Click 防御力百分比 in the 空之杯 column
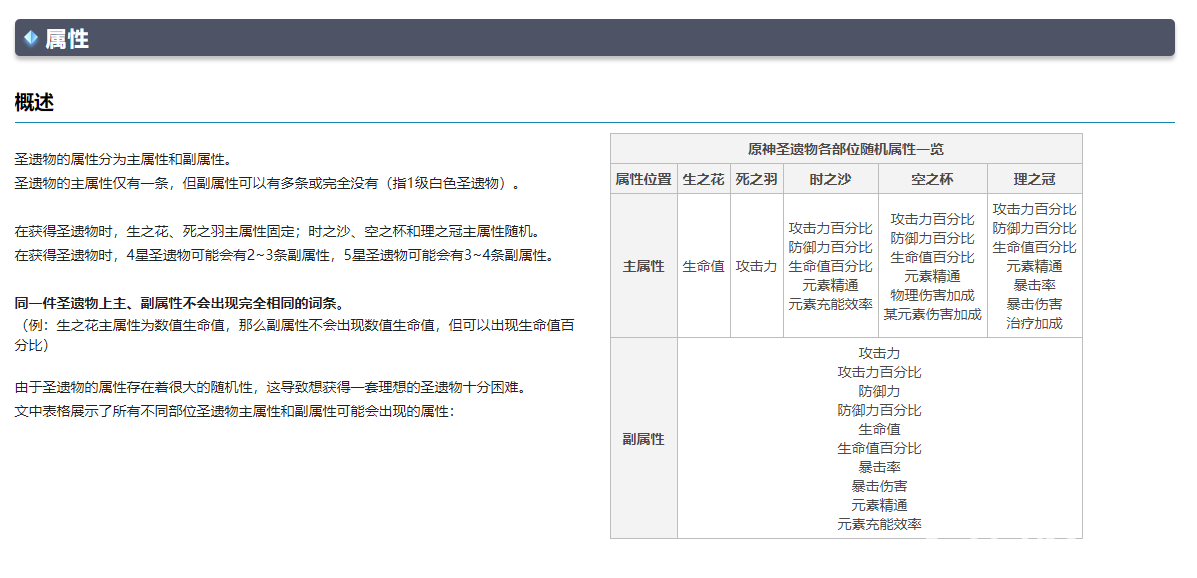 (x=932, y=237)
